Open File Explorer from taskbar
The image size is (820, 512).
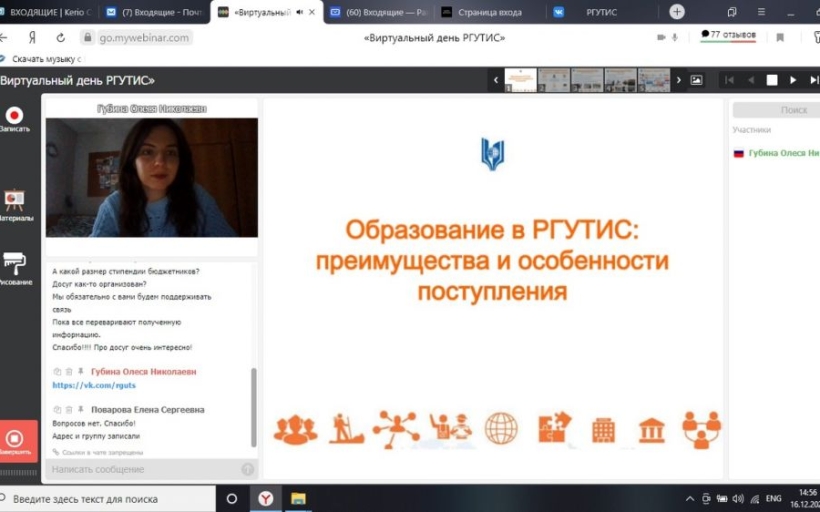pos(298,499)
